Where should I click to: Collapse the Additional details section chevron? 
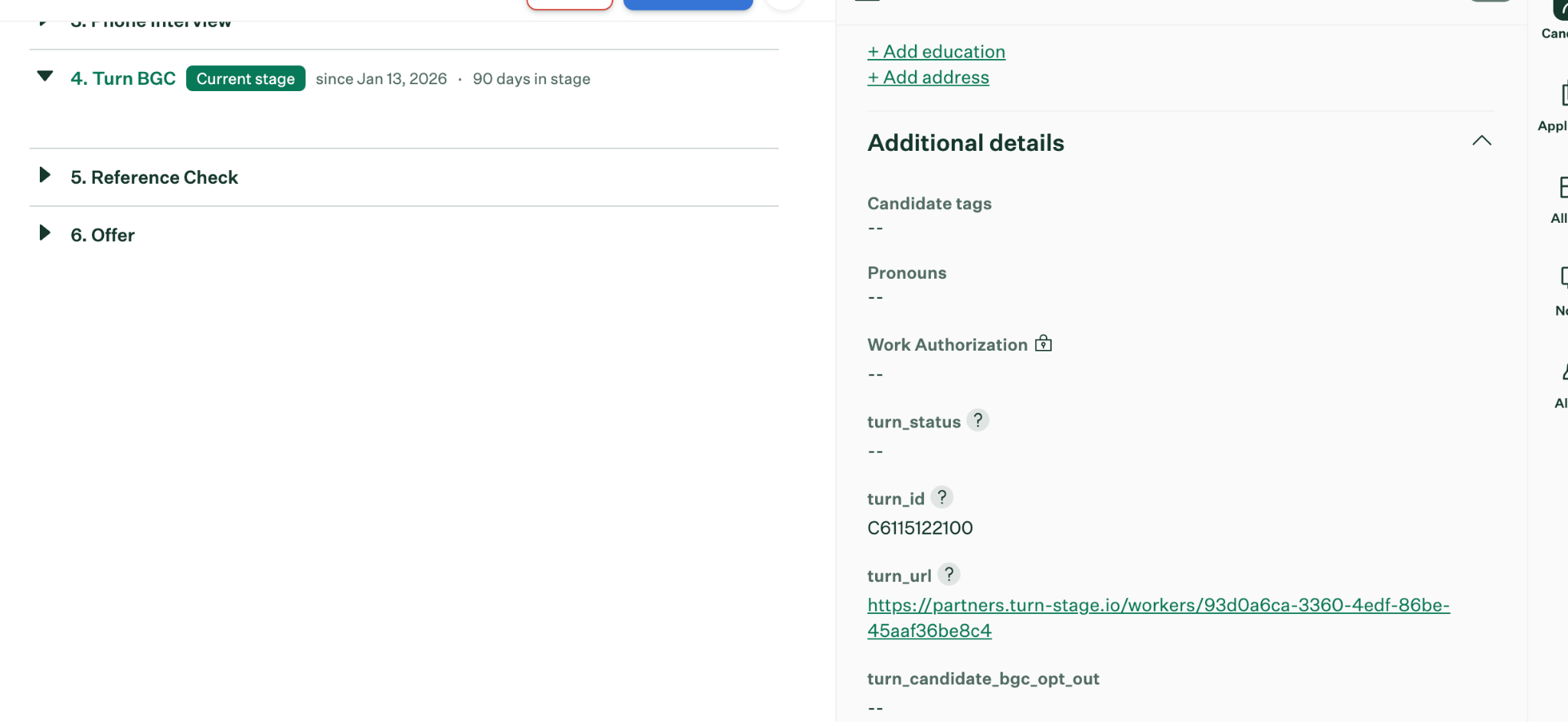tap(1482, 141)
